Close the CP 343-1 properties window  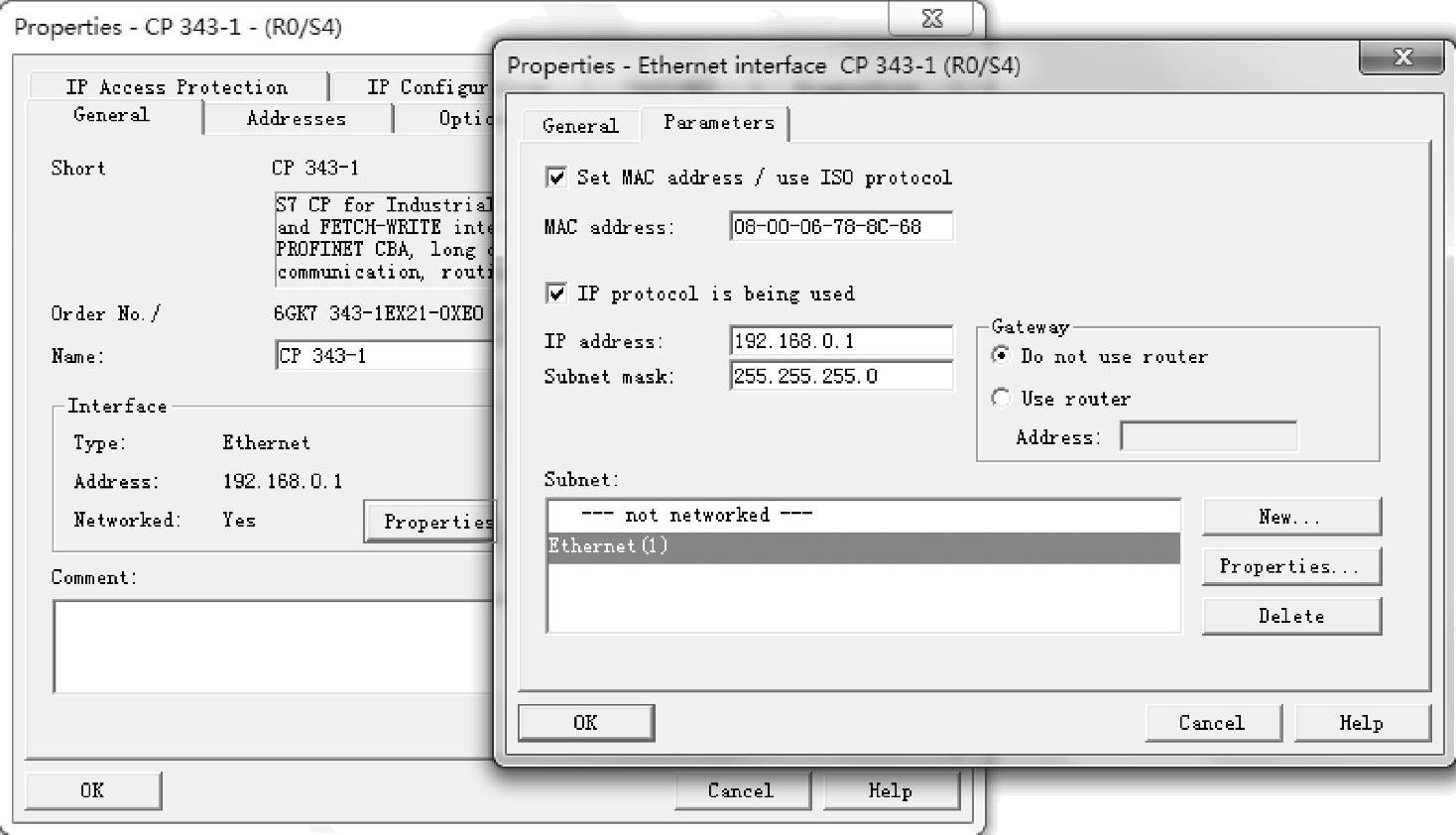point(931,18)
